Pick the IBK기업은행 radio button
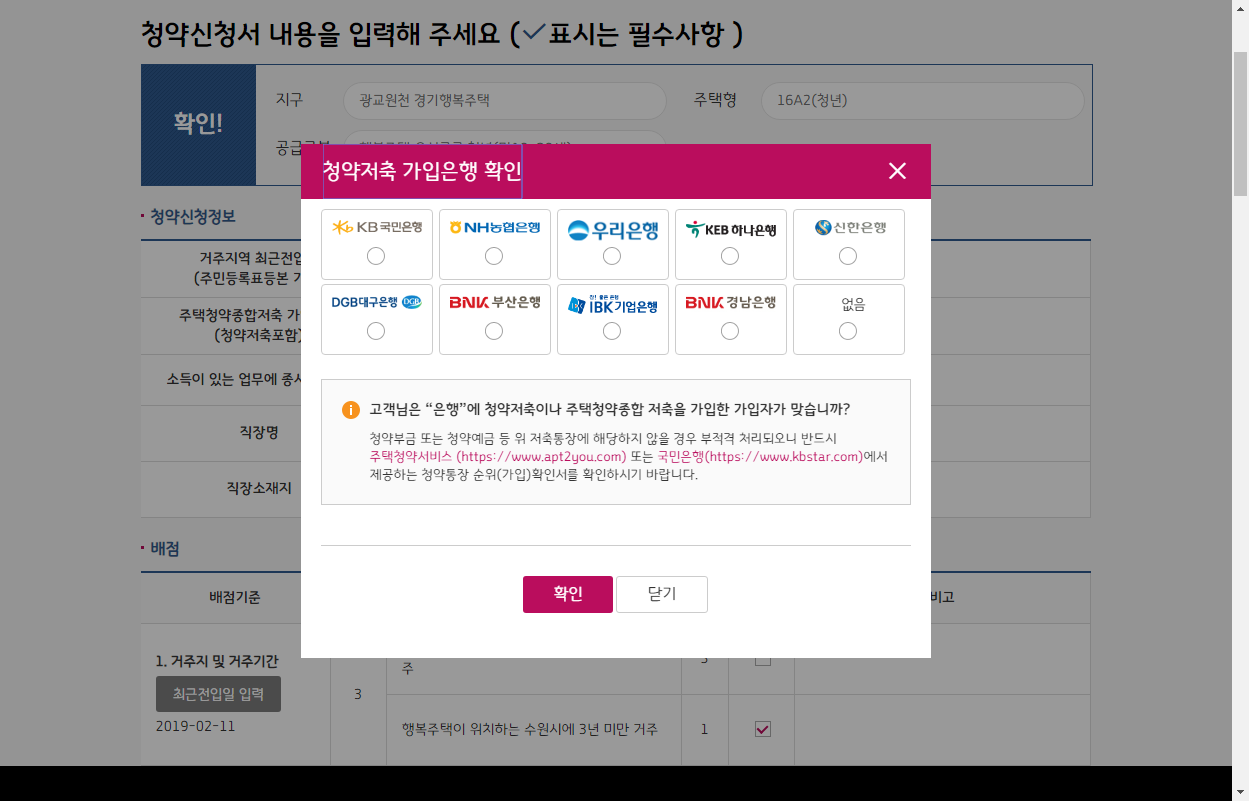The image size is (1249, 801). coord(612,331)
